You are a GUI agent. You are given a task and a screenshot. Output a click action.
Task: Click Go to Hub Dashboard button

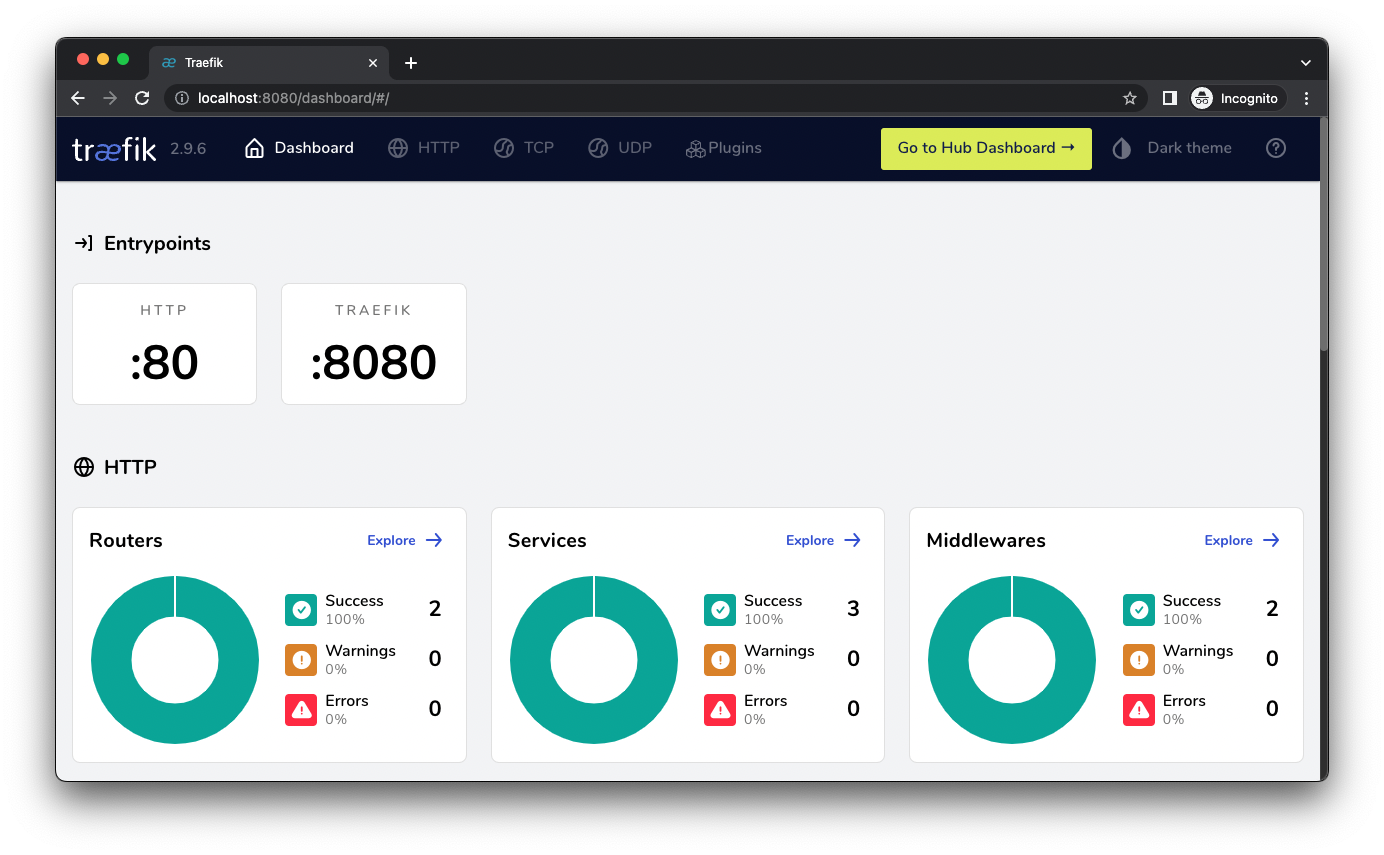pos(986,148)
